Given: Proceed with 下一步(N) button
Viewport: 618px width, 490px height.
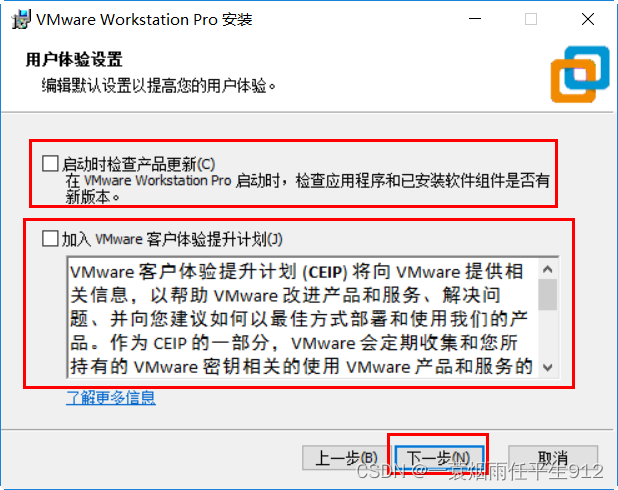Looking at the screenshot, I should (x=439, y=458).
